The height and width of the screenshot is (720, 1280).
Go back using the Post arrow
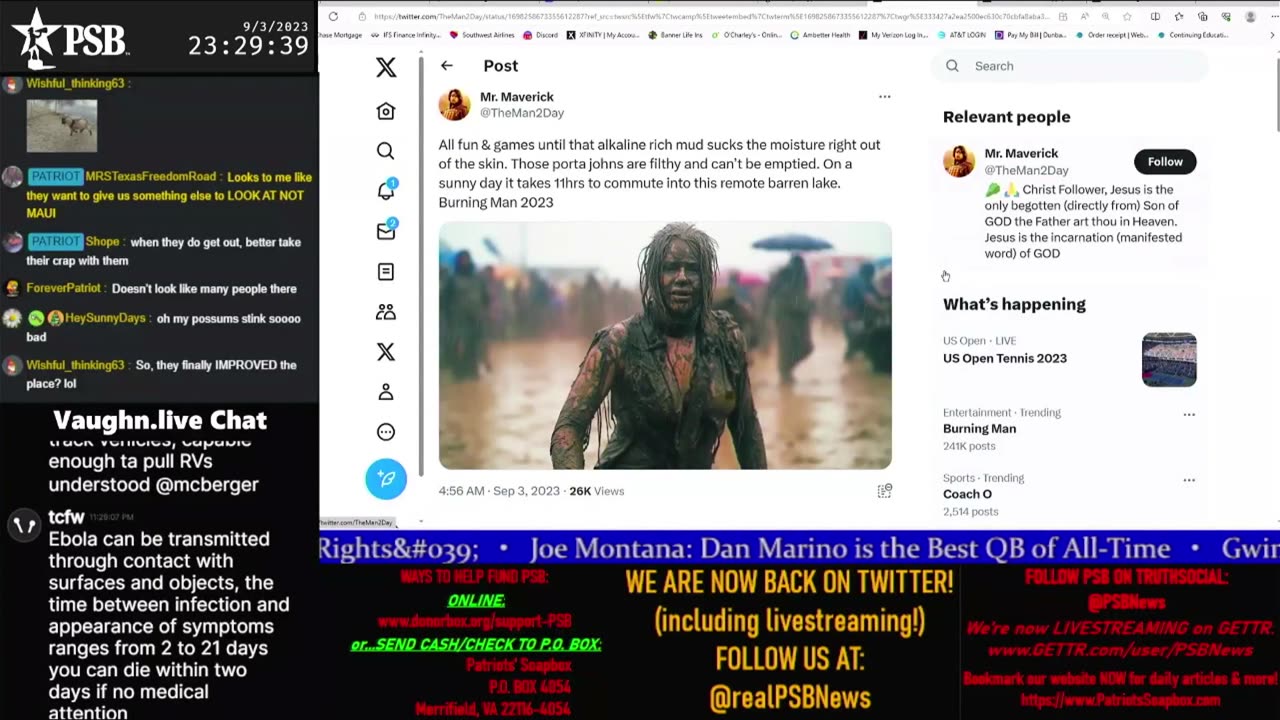(447, 66)
